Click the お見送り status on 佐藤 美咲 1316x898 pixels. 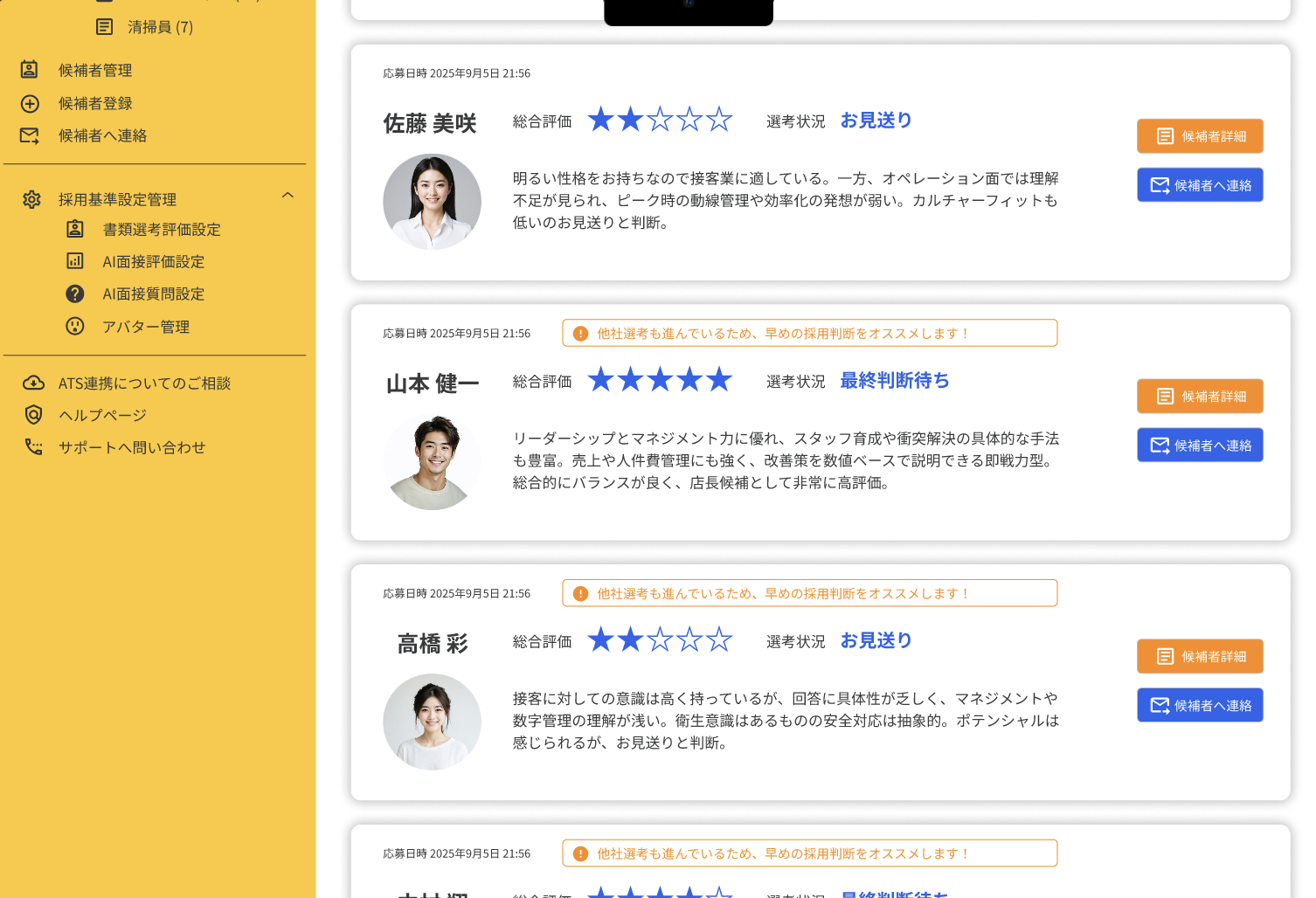click(x=875, y=121)
